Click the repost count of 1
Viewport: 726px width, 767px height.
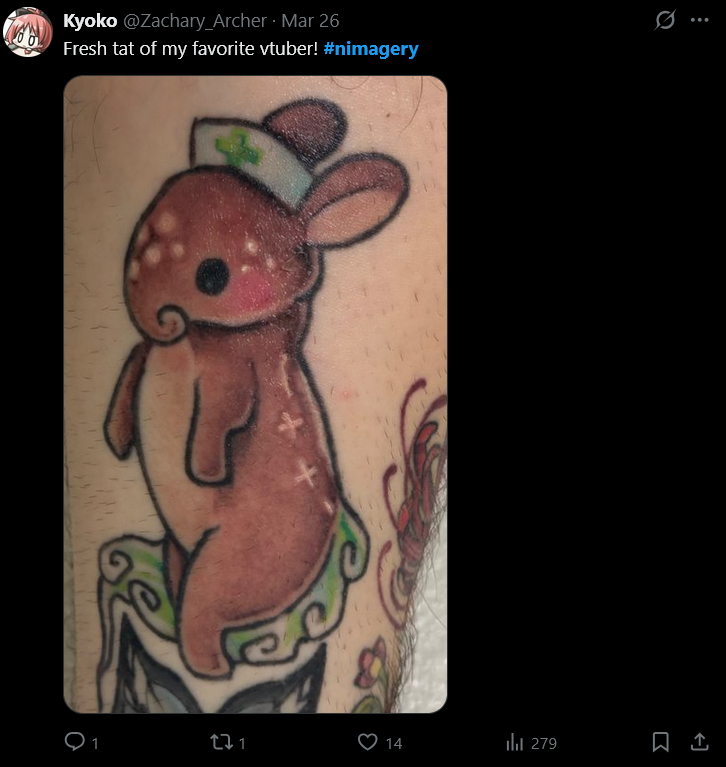point(242,744)
